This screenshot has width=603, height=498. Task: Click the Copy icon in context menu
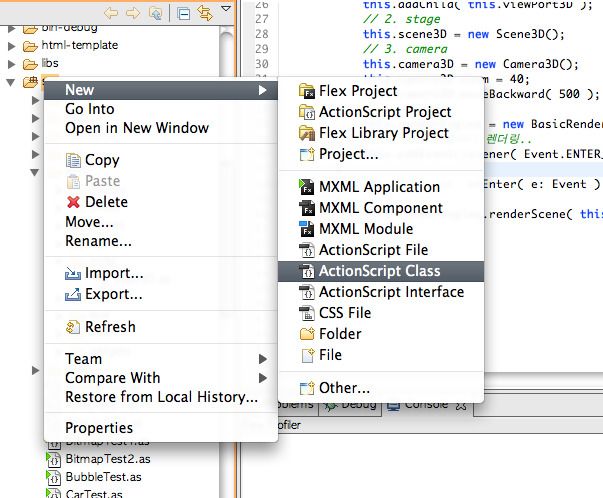point(73,160)
